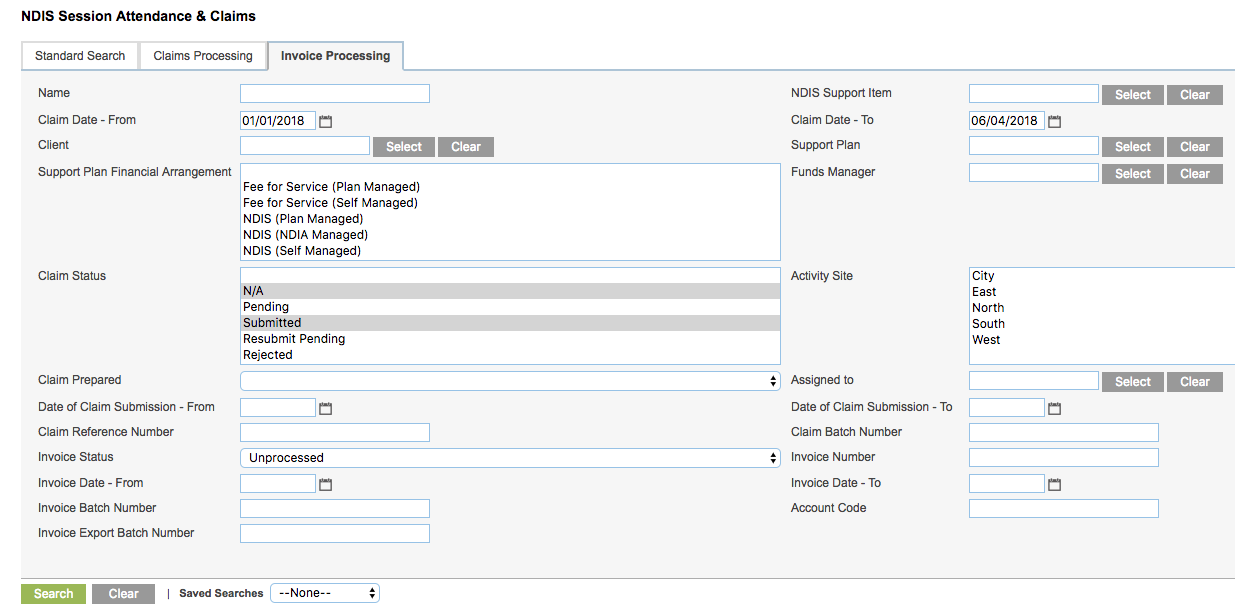Select City in Activity Site list
The height and width of the screenshot is (615, 1235).
pos(1102,276)
